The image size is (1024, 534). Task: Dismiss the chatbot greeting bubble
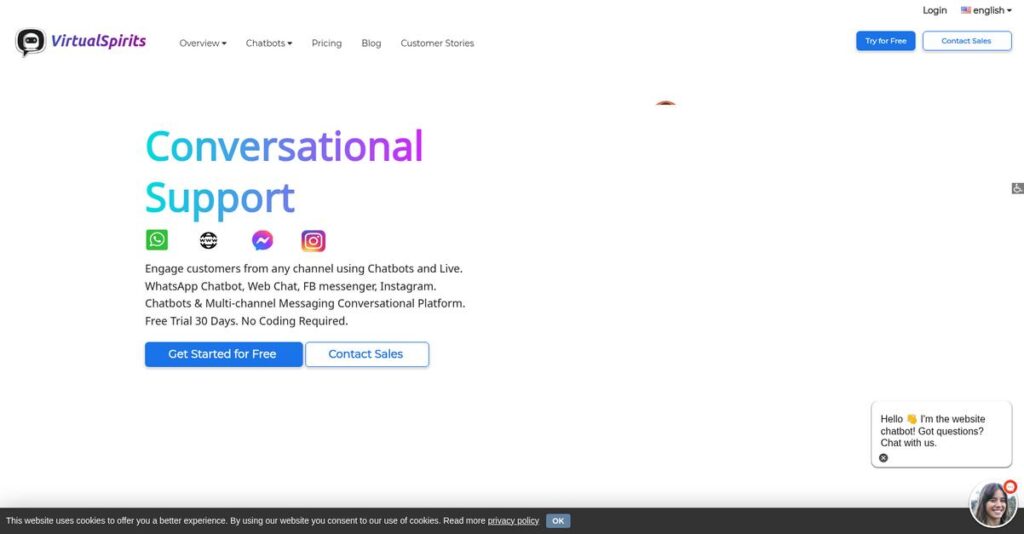tap(884, 458)
